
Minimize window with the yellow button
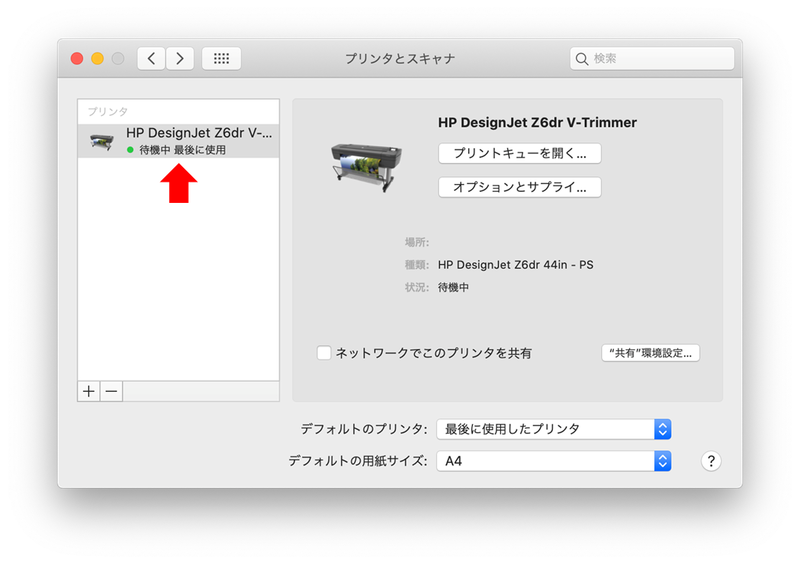pos(97,59)
